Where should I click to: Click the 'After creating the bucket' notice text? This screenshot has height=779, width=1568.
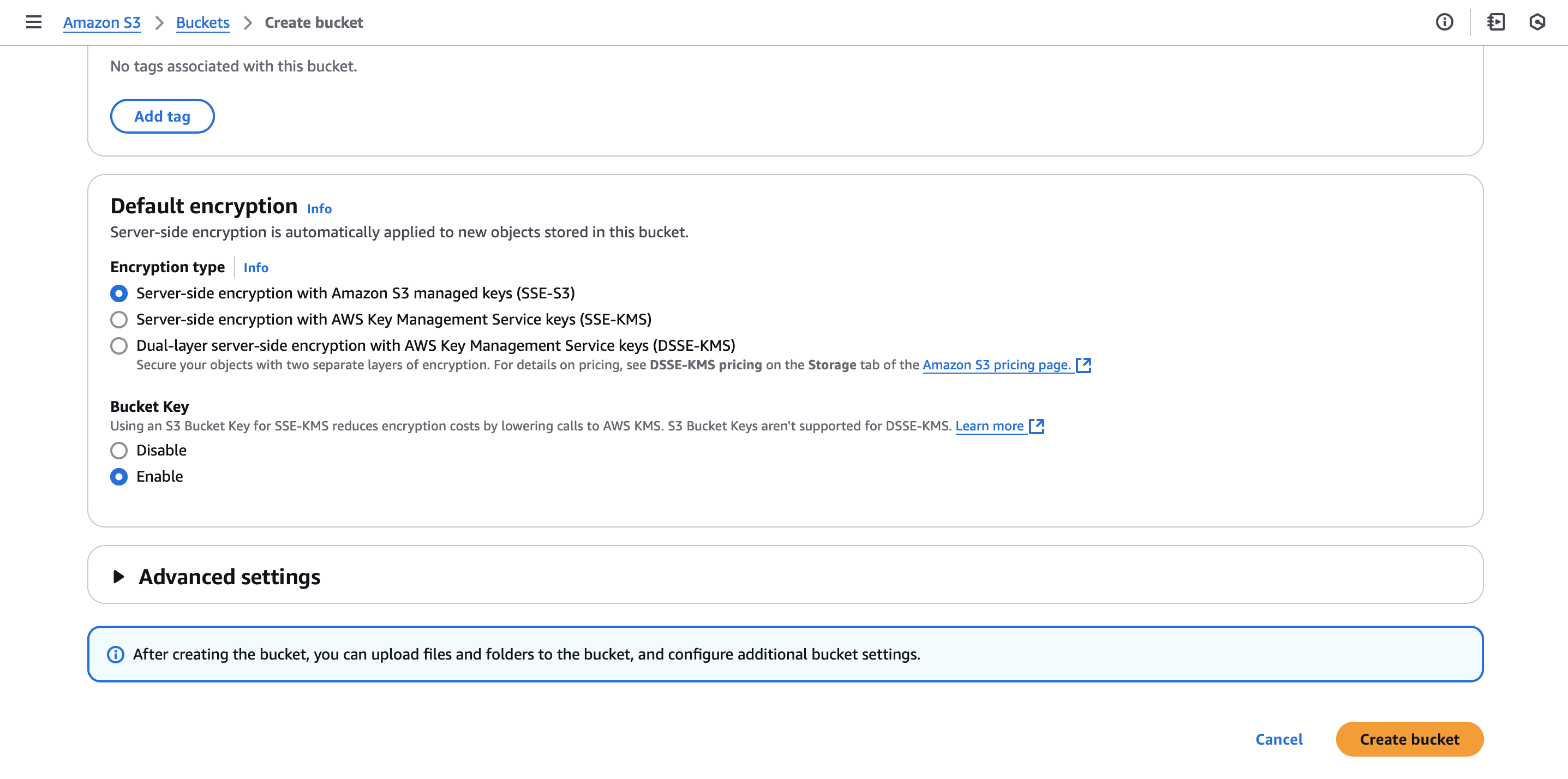[526, 654]
